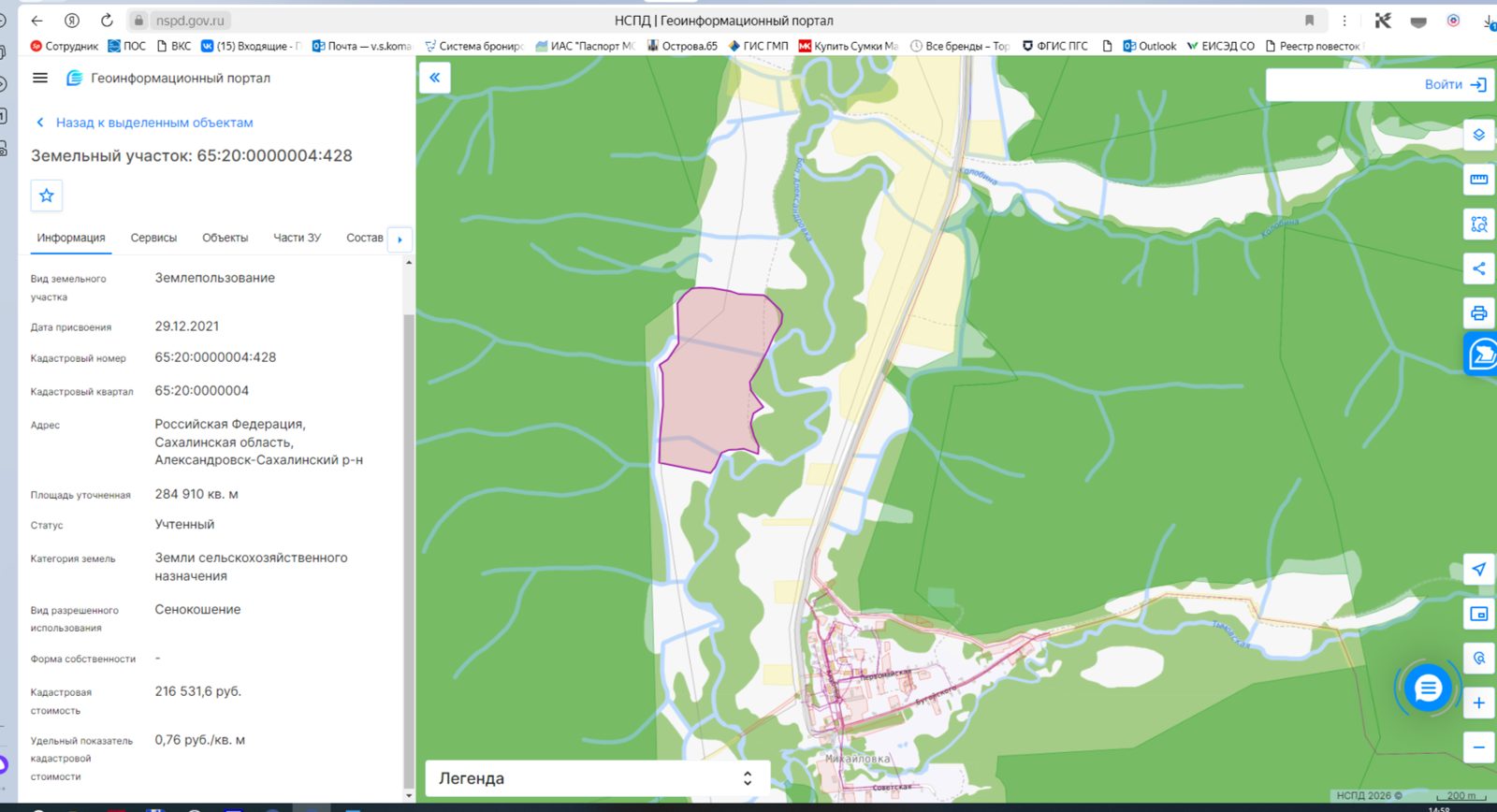Viewport: 1497px width, 812px height.
Task: Select the Части ЗУ tab
Action: tap(297, 239)
